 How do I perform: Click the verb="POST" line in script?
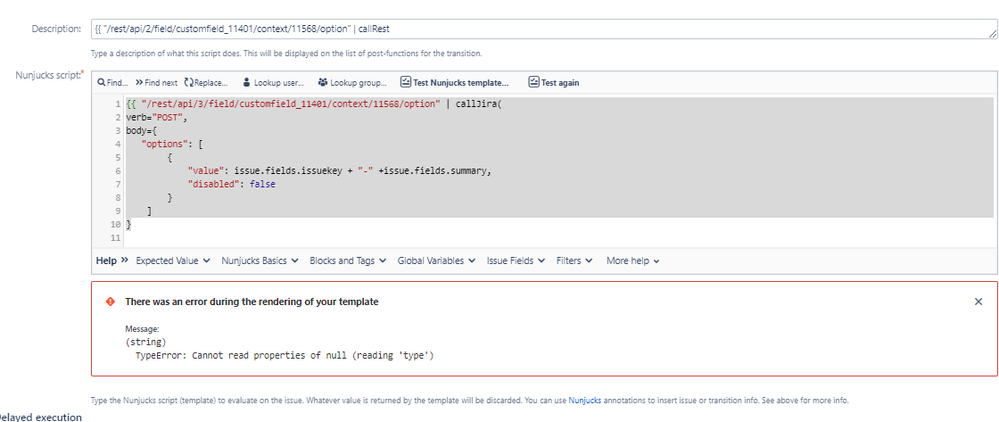tap(155, 117)
